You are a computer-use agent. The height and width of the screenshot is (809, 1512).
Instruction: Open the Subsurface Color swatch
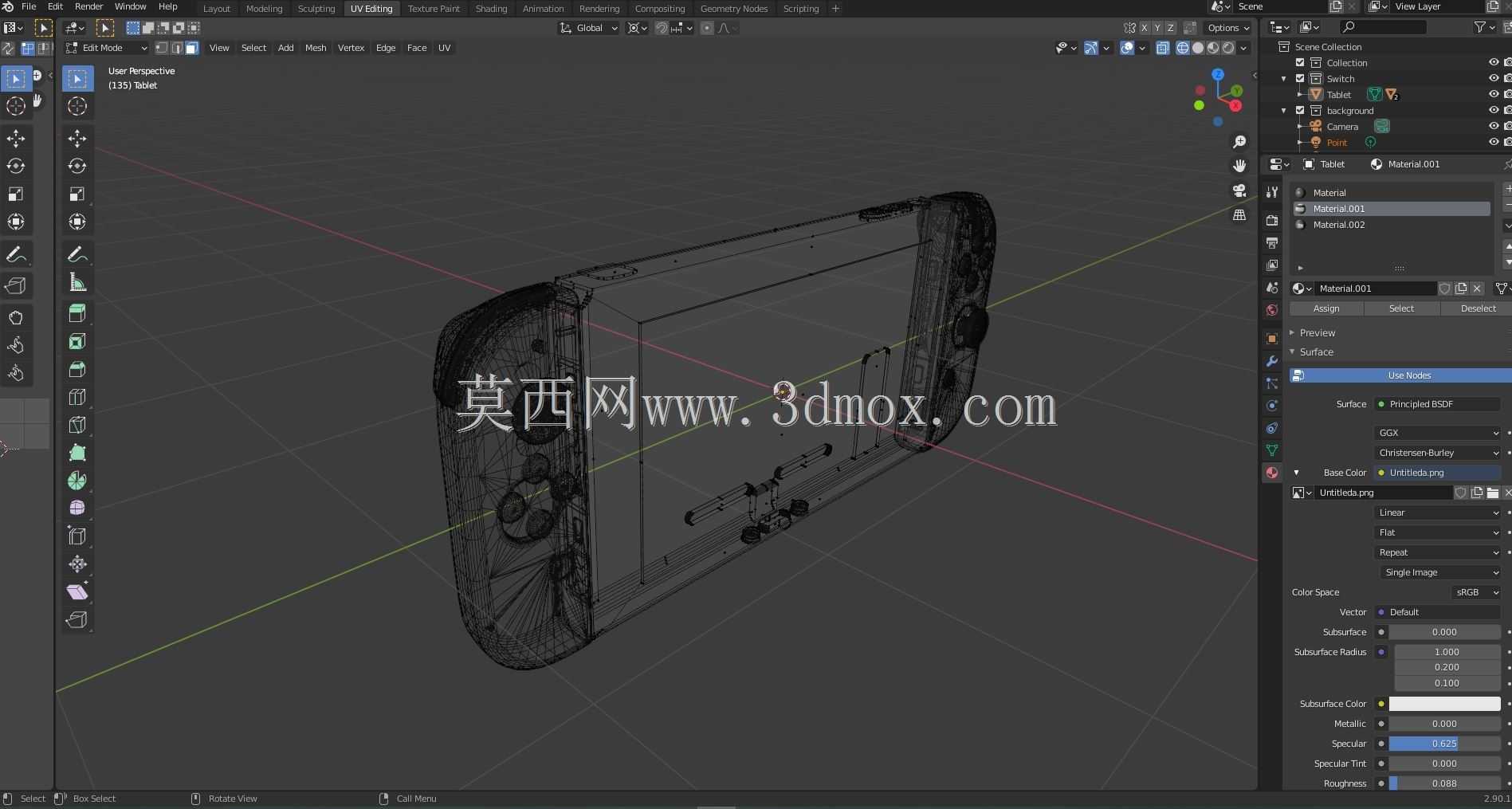1444,704
